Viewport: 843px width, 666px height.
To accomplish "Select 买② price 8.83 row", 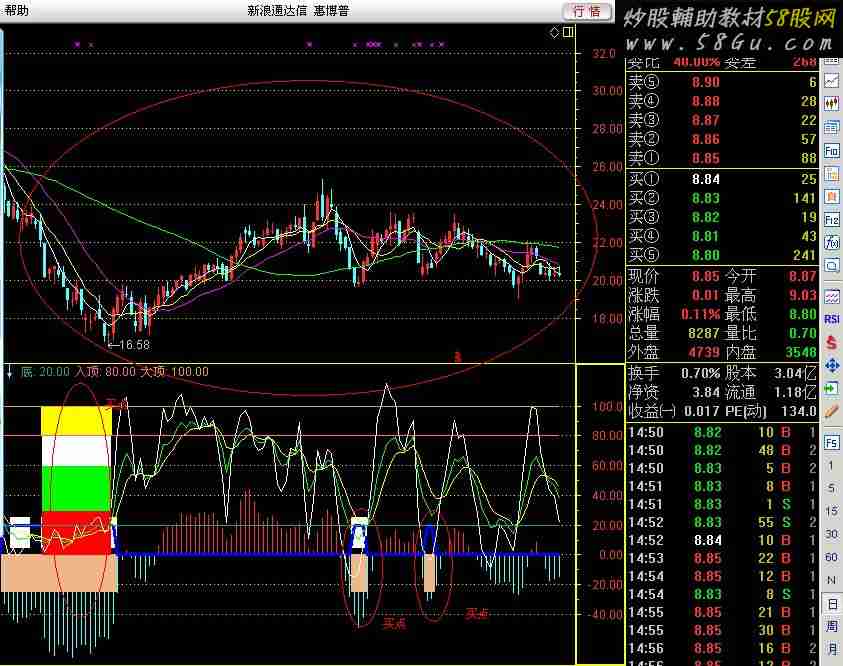I will tap(722, 198).
